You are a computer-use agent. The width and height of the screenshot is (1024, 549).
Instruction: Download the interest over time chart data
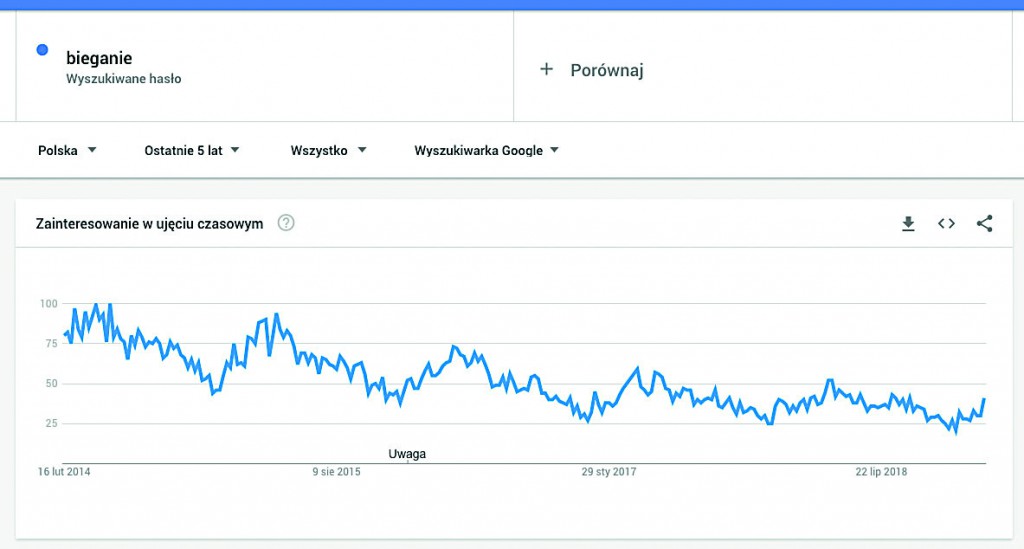pyautogui.click(x=908, y=224)
